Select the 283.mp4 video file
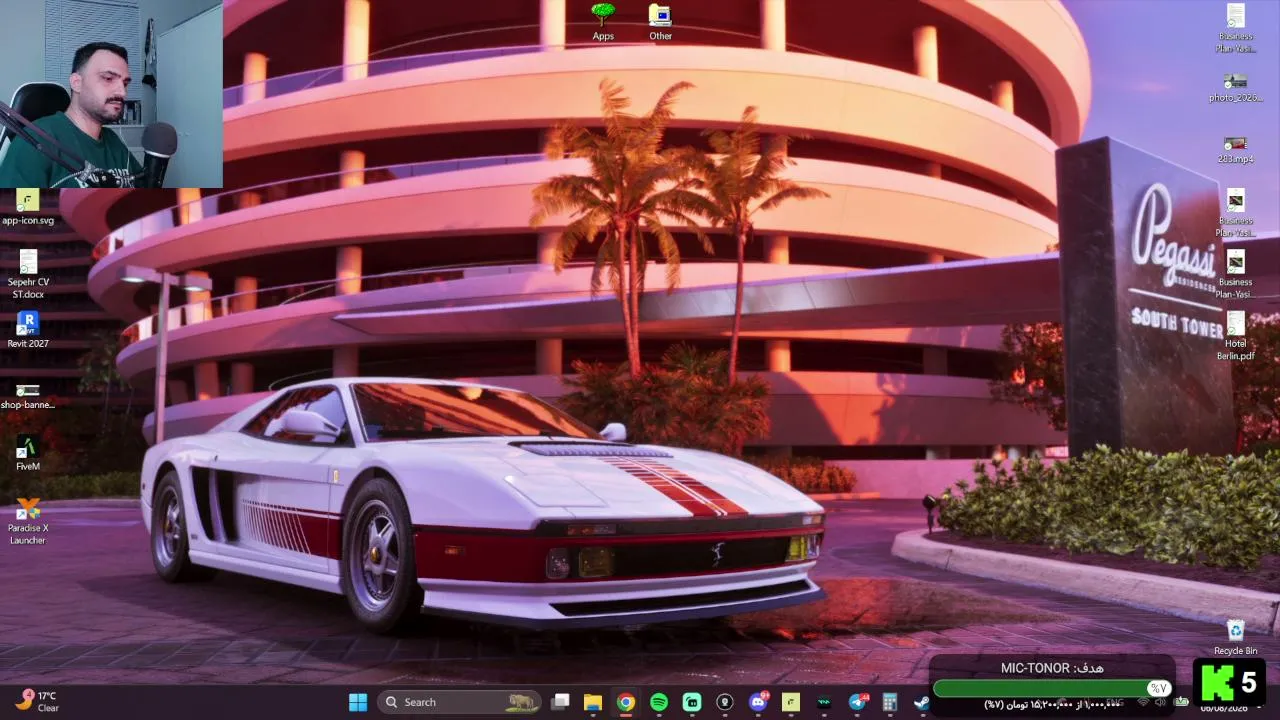1280x720 pixels. 1235,149
